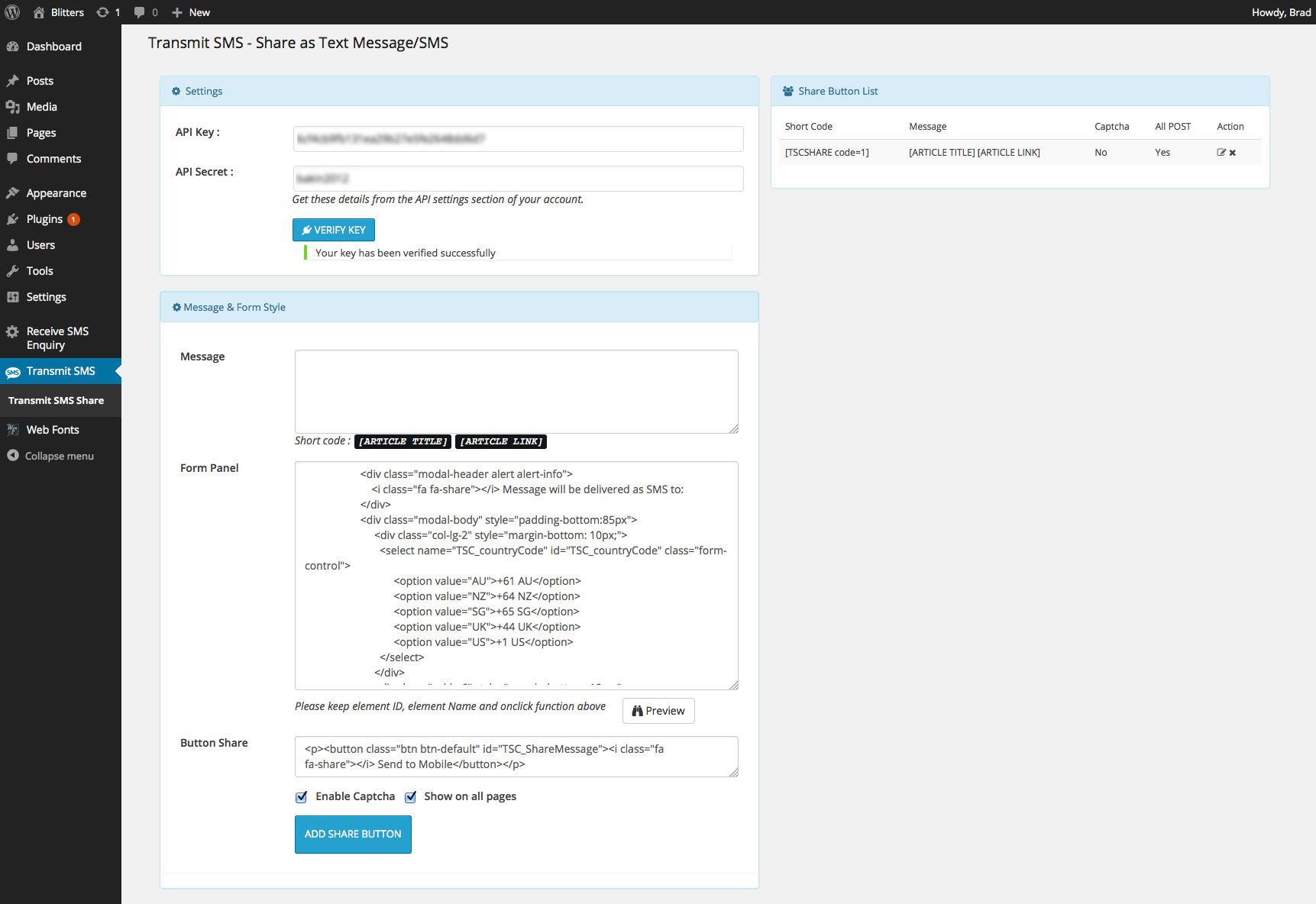Screen dimensions: 1316x904
Task: Open the Dashboard in the sidebar
Action: tap(53, 47)
